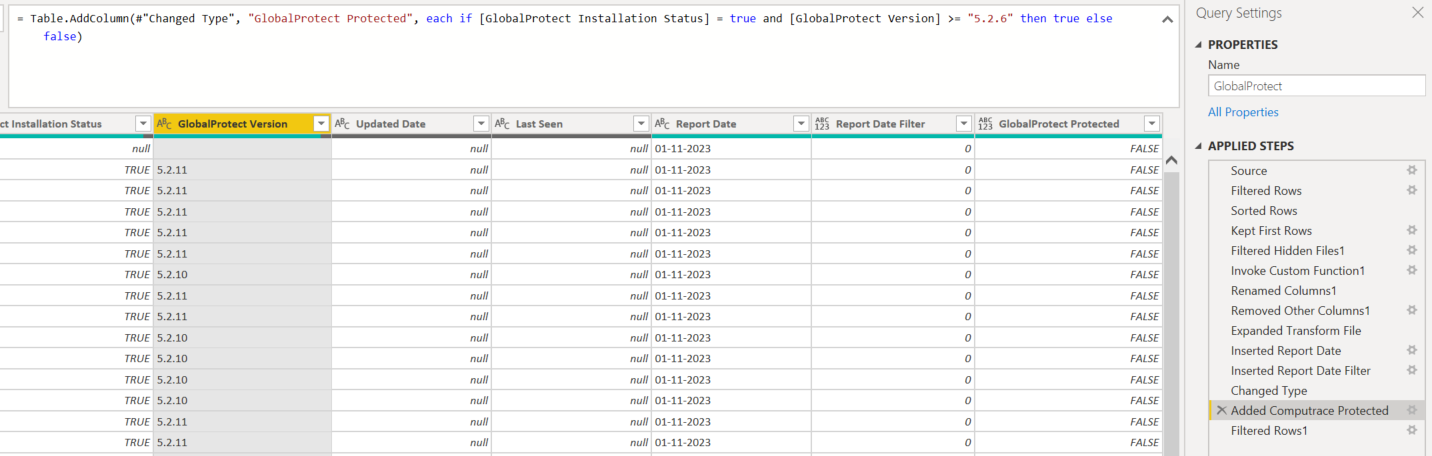Open filter dropdown for Report Date Filter

964,124
